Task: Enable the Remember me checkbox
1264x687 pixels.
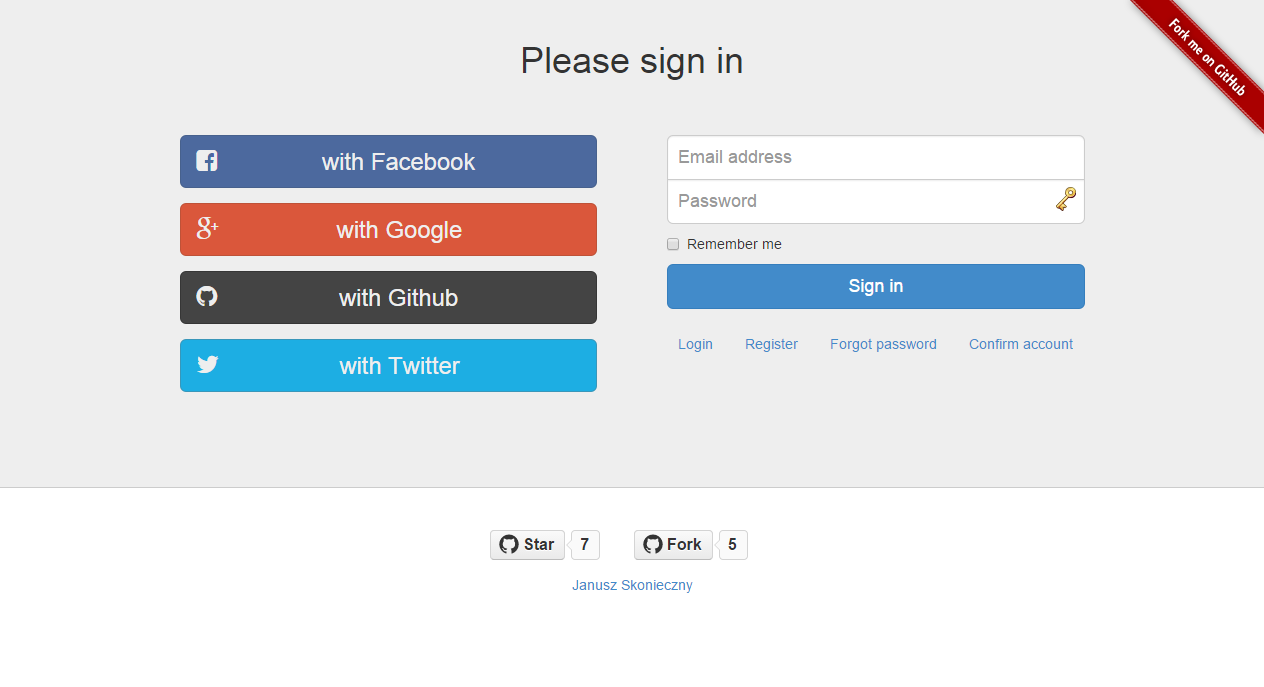Action: [673, 244]
